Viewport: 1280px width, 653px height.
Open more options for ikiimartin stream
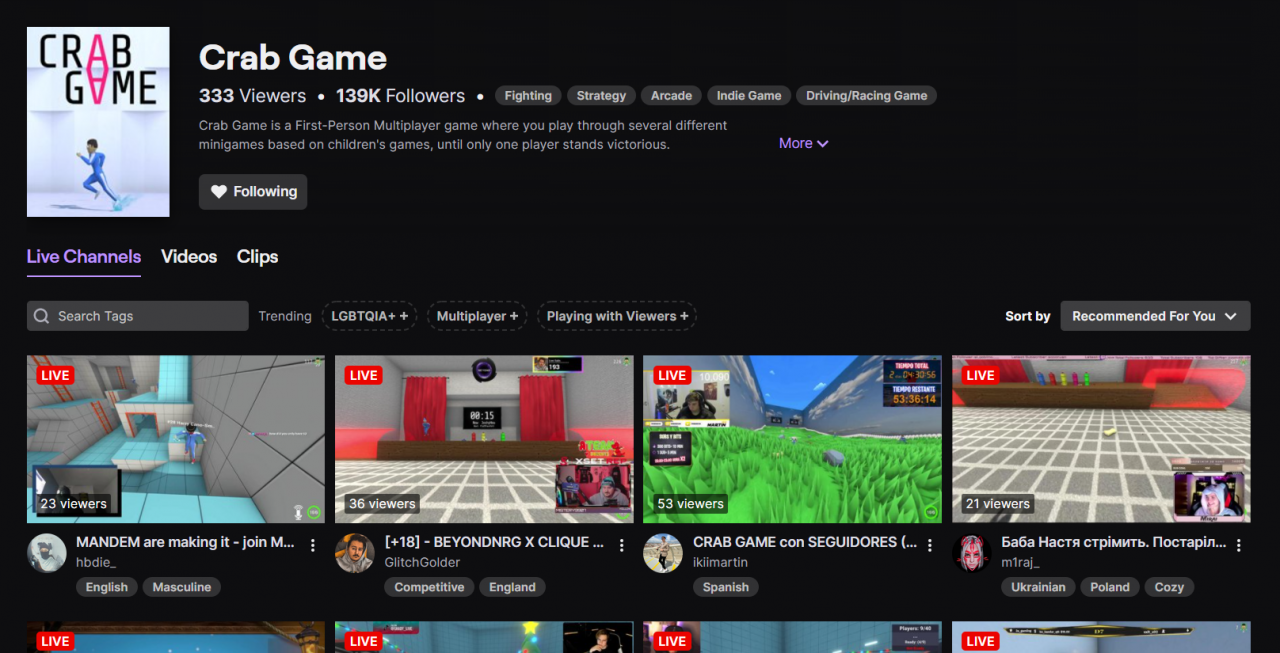click(x=930, y=545)
